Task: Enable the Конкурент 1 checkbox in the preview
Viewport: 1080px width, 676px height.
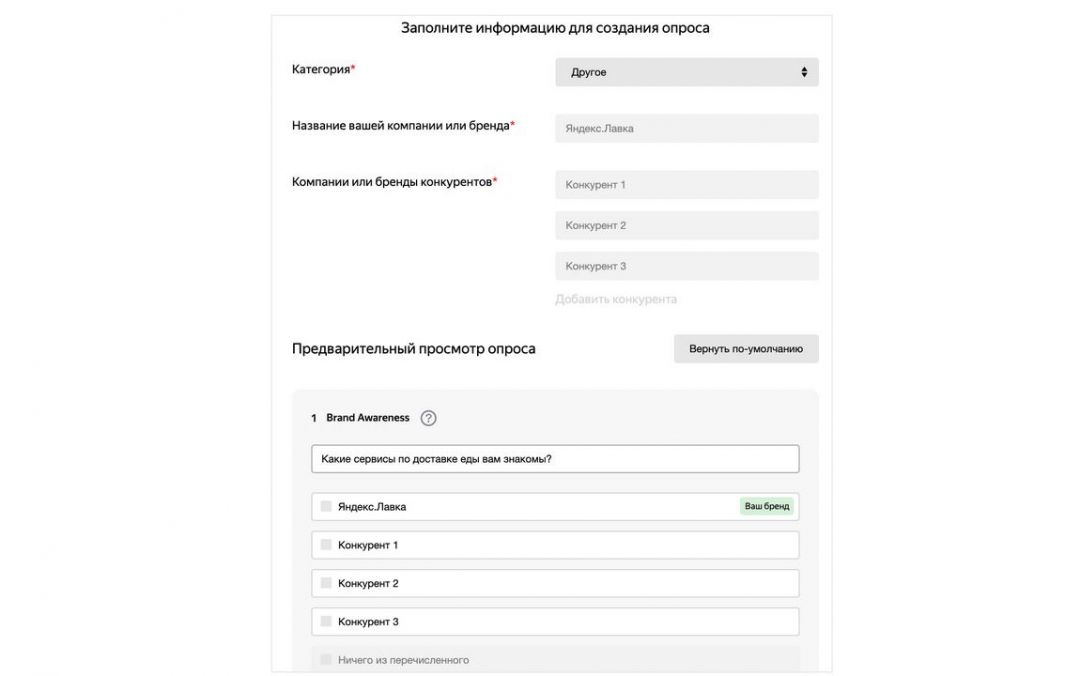Action: click(x=325, y=544)
